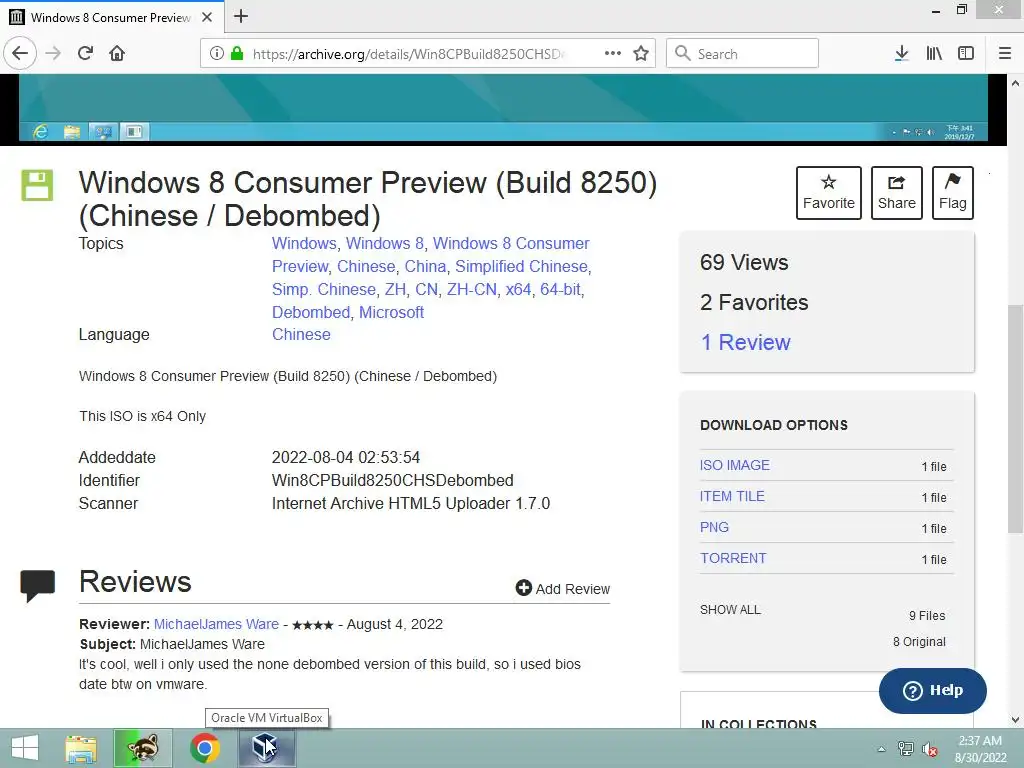Launch Google Chrome from taskbar

tap(204, 748)
